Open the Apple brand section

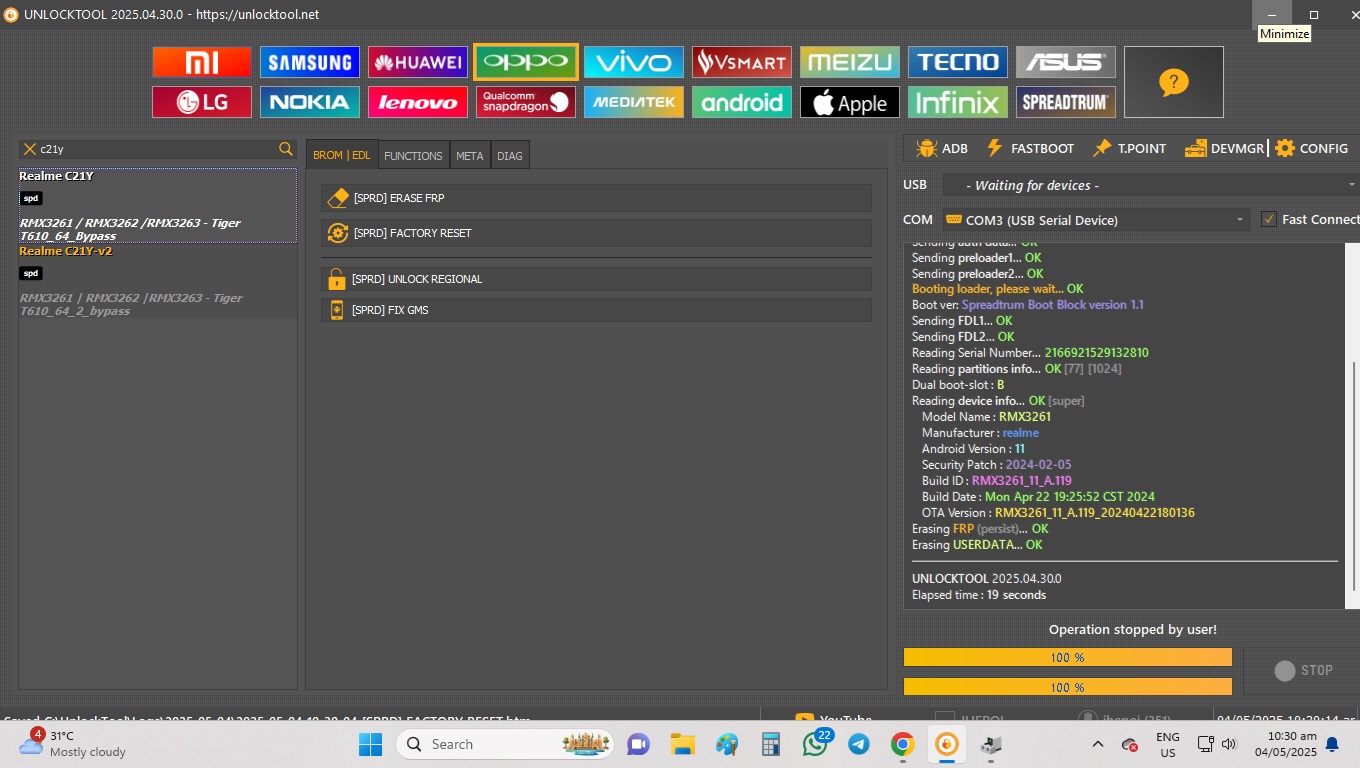(849, 102)
